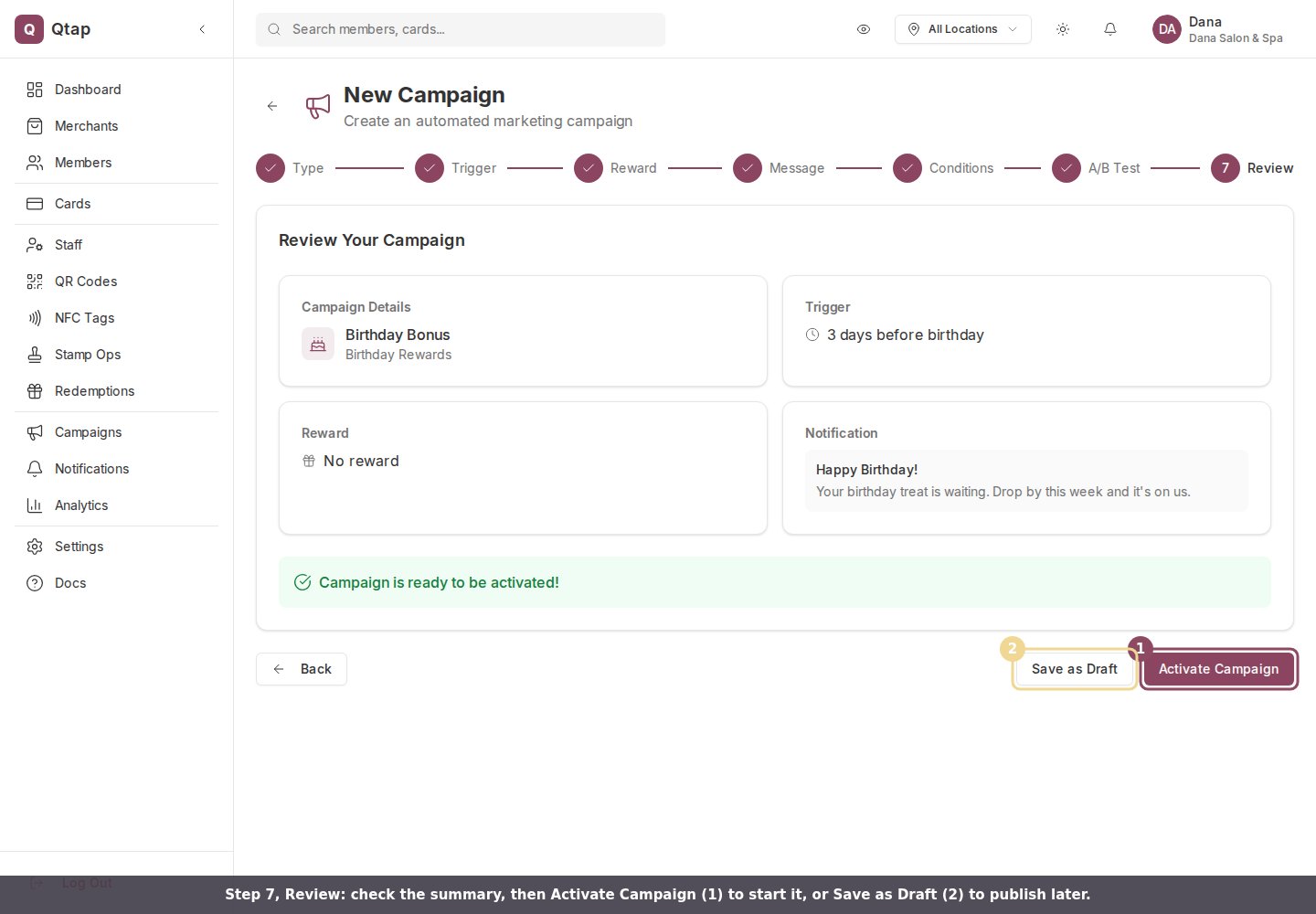Click the search magnifier icon
This screenshot has height=914, width=1316.
pos(274,29)
